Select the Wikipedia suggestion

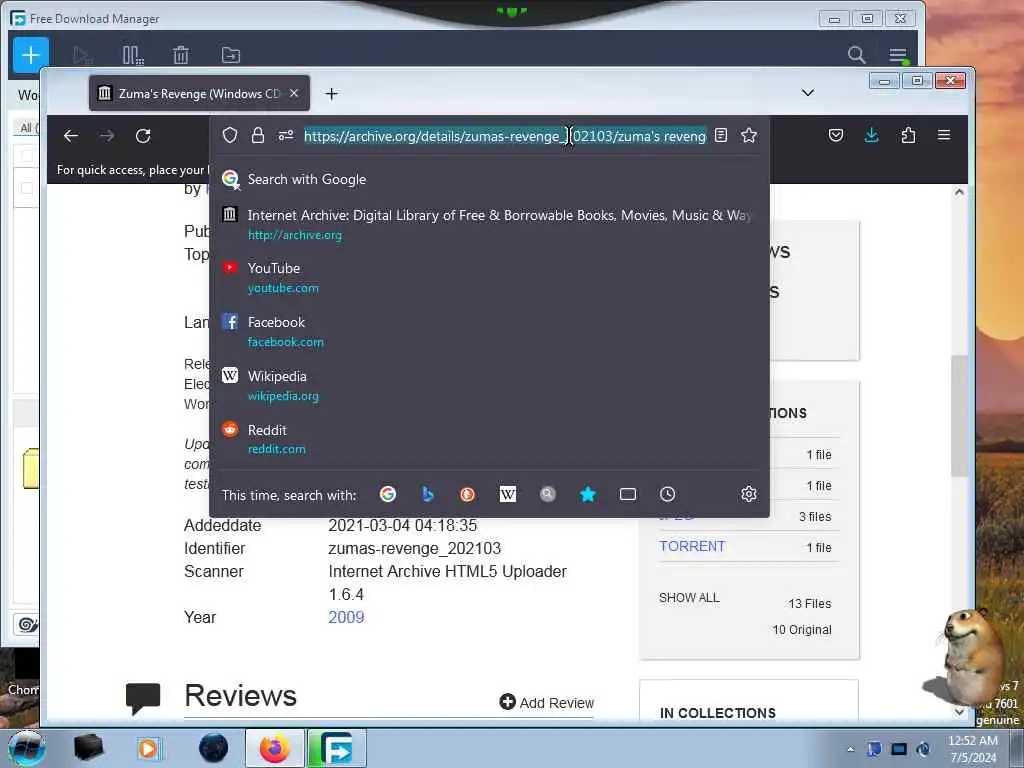(489, 385)
